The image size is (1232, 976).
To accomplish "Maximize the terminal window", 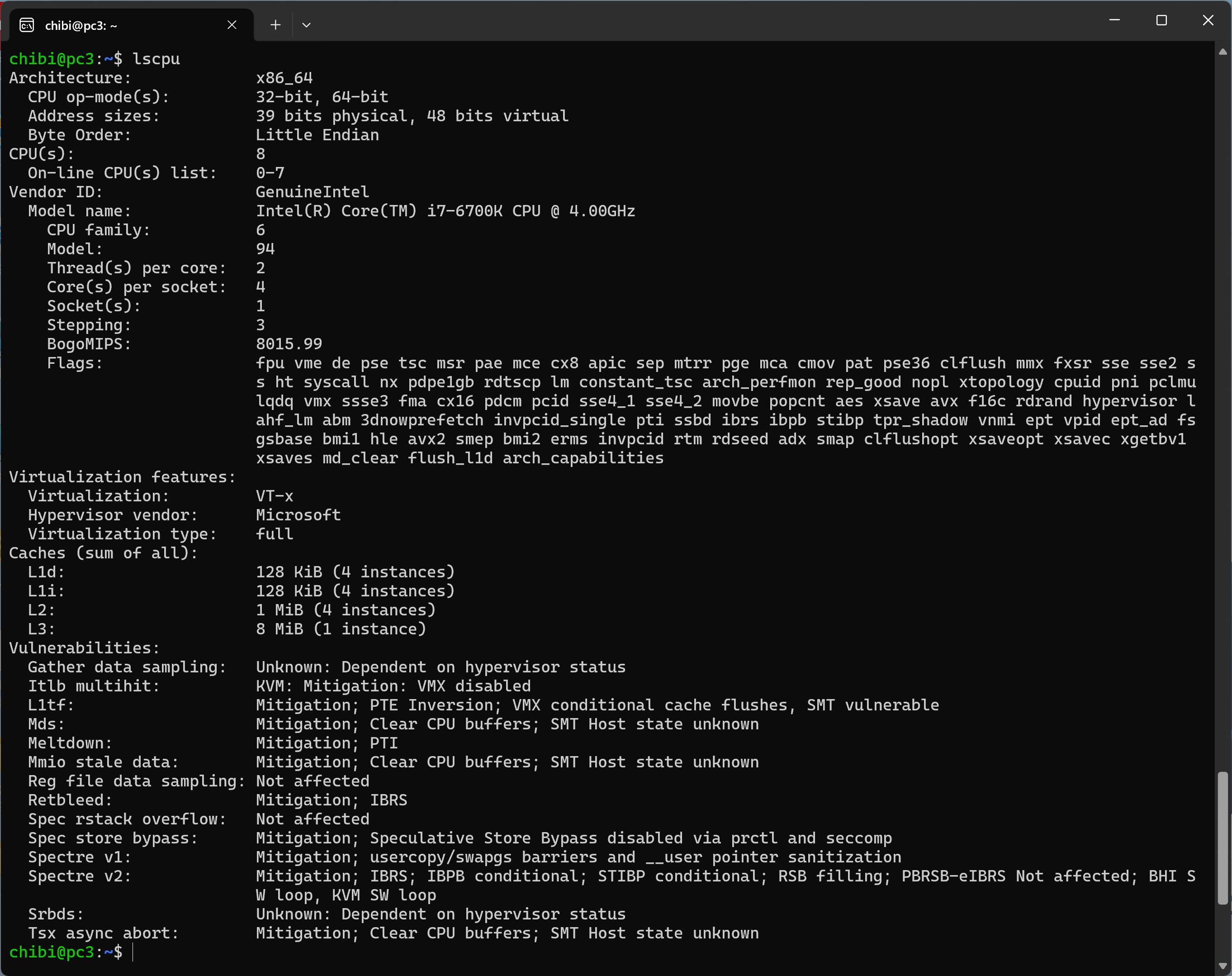I will coord(1161,20).
